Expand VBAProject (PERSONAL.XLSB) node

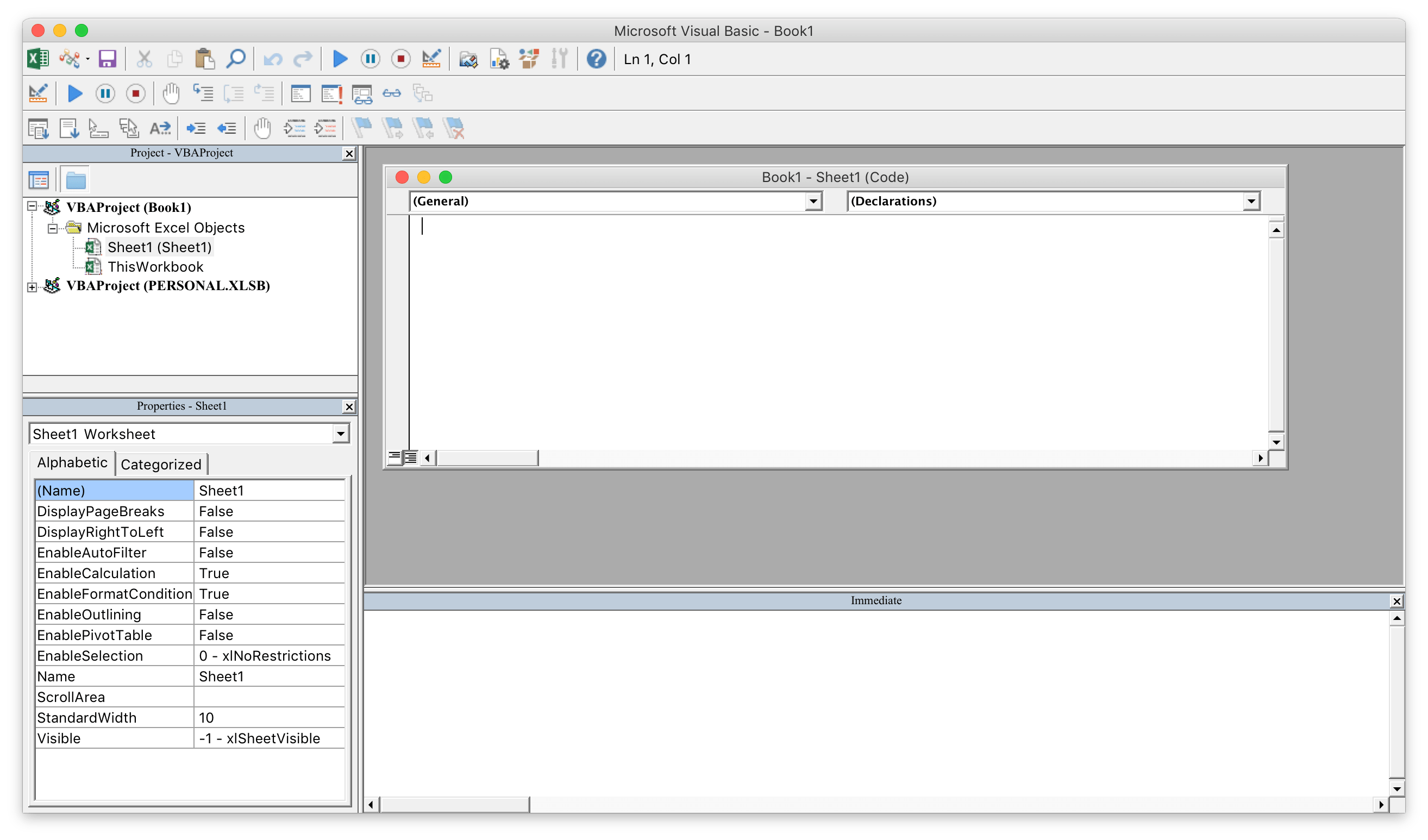(x=32, y=287)
